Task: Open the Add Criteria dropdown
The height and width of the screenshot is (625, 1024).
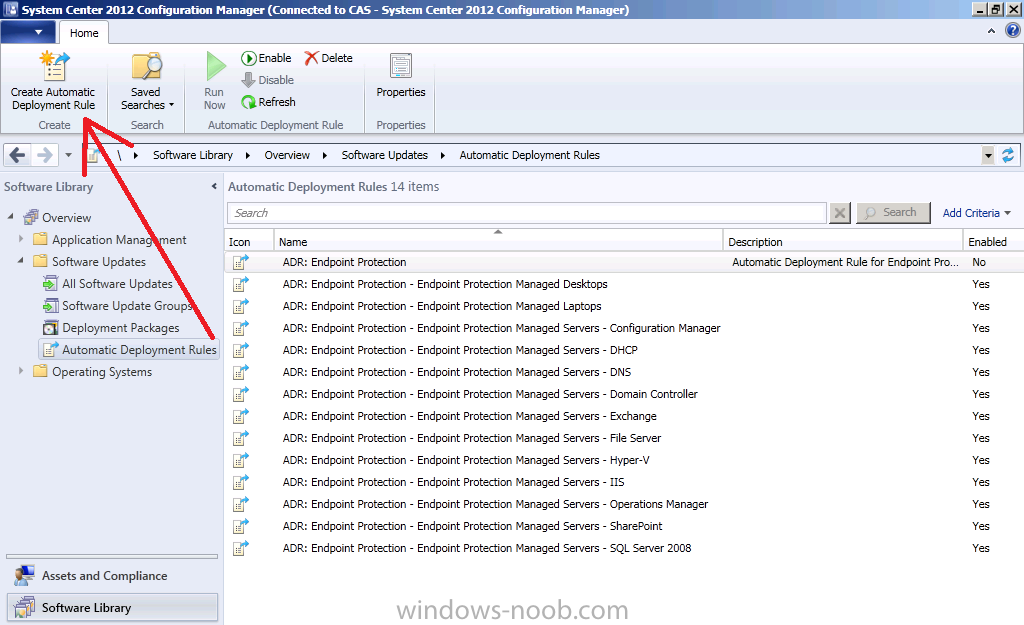Action: pos(976,213)
